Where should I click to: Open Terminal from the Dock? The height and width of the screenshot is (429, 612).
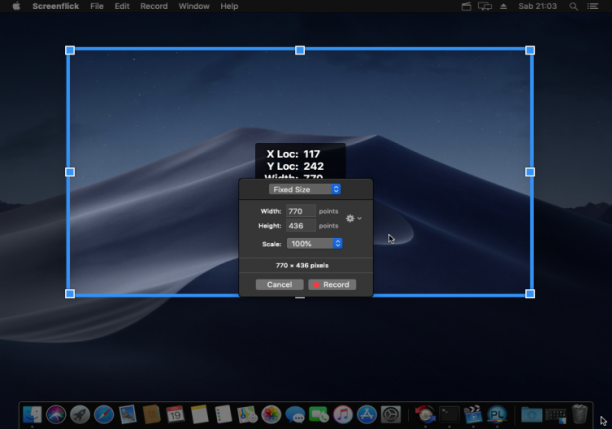[x=449, y=414]
